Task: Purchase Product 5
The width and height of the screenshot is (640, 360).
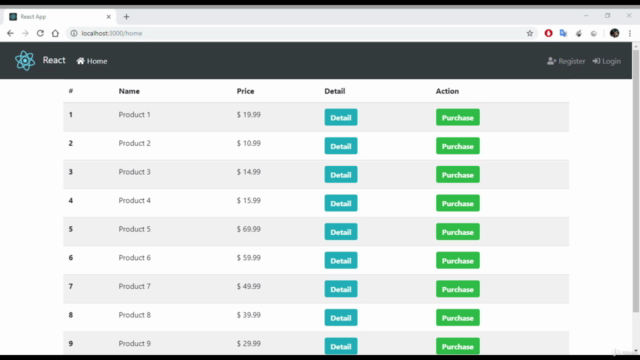Action: [x=458, y=232]
